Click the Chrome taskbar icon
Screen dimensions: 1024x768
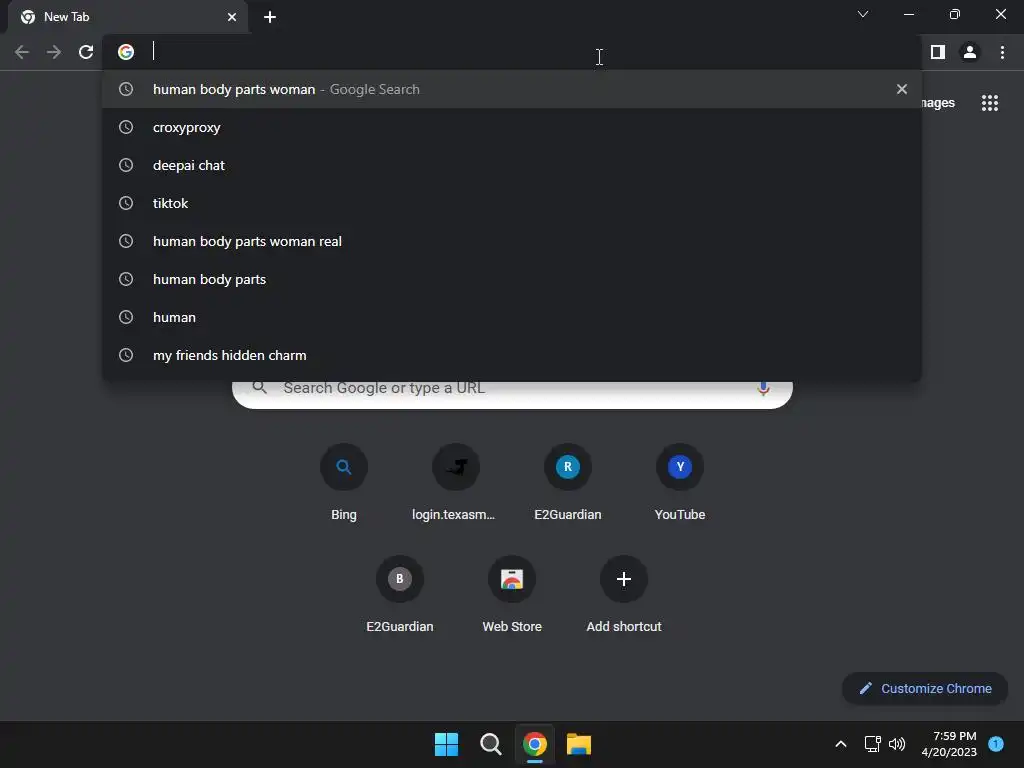[535, 744]
